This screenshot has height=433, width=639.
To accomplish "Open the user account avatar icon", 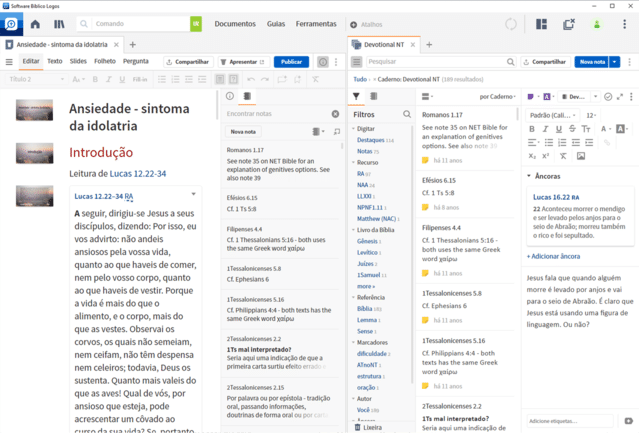I will click(x=597, y=24).
